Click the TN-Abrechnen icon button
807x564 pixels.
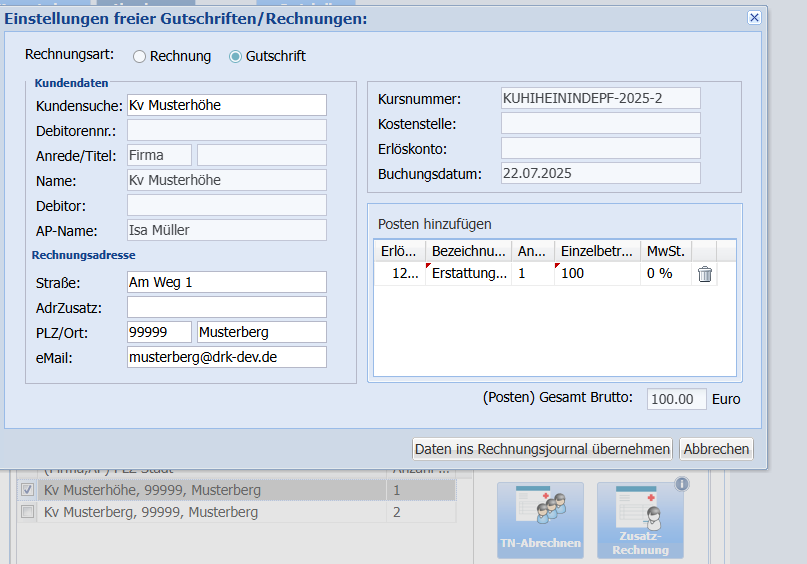[x=540, y=518]
